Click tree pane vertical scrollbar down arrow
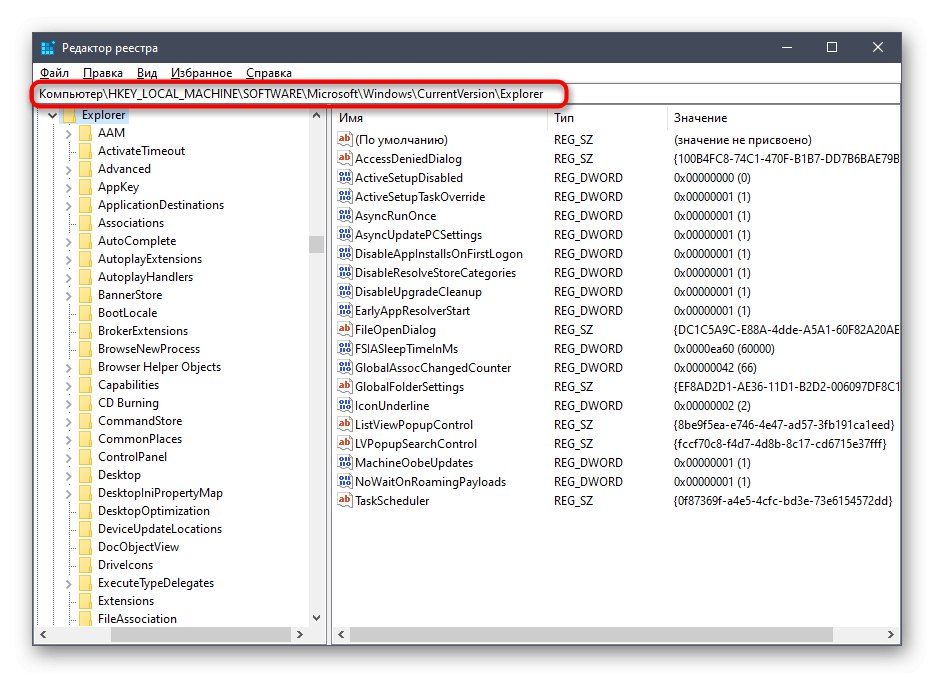Image resolution: width=934 pixels, height=678 pixels. click(316, 618)
